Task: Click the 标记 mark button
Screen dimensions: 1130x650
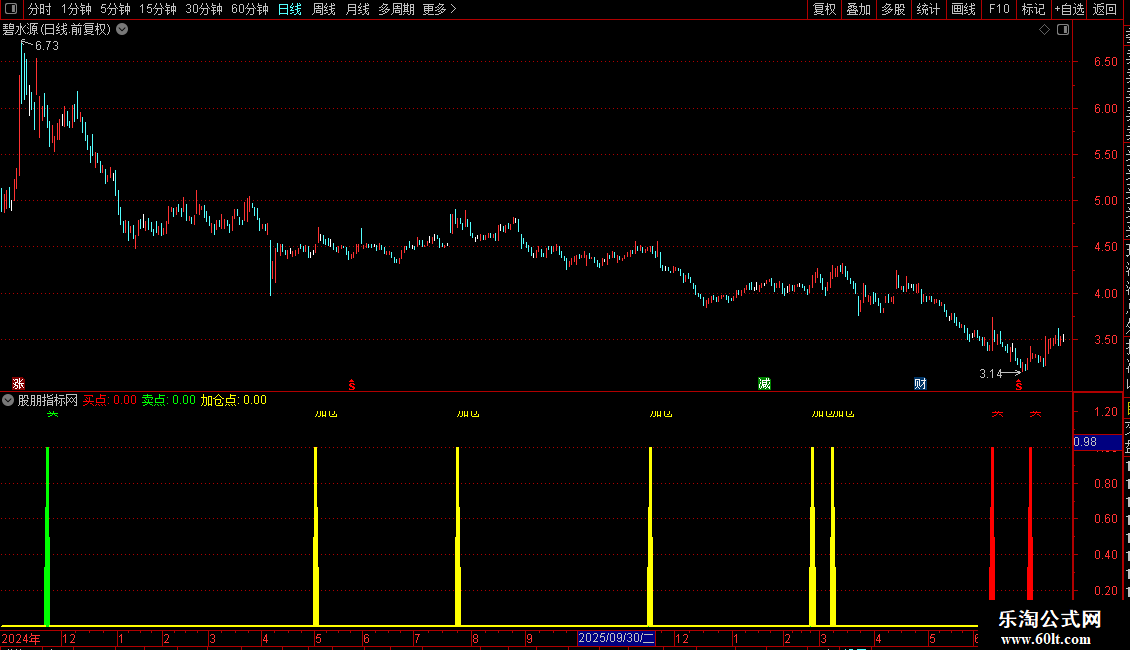Action: (x=1033, y=9)
